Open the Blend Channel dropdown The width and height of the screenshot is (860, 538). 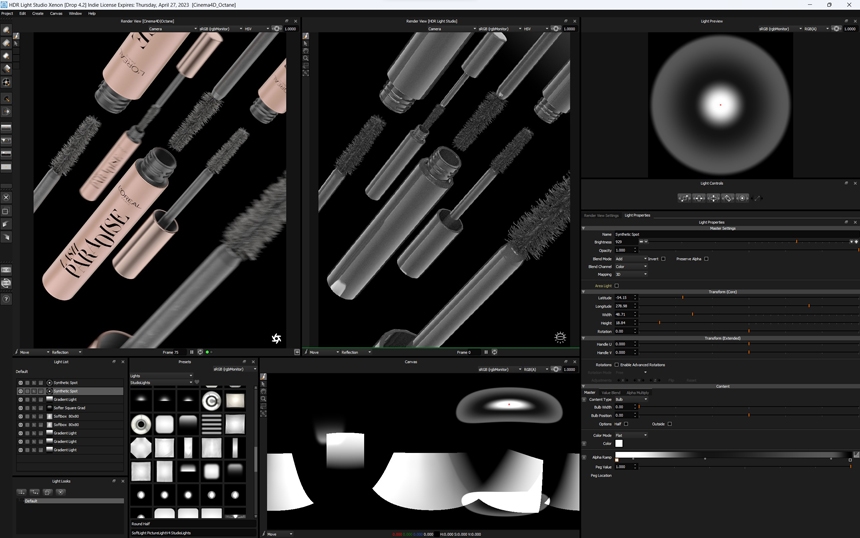tap(631, 267)
